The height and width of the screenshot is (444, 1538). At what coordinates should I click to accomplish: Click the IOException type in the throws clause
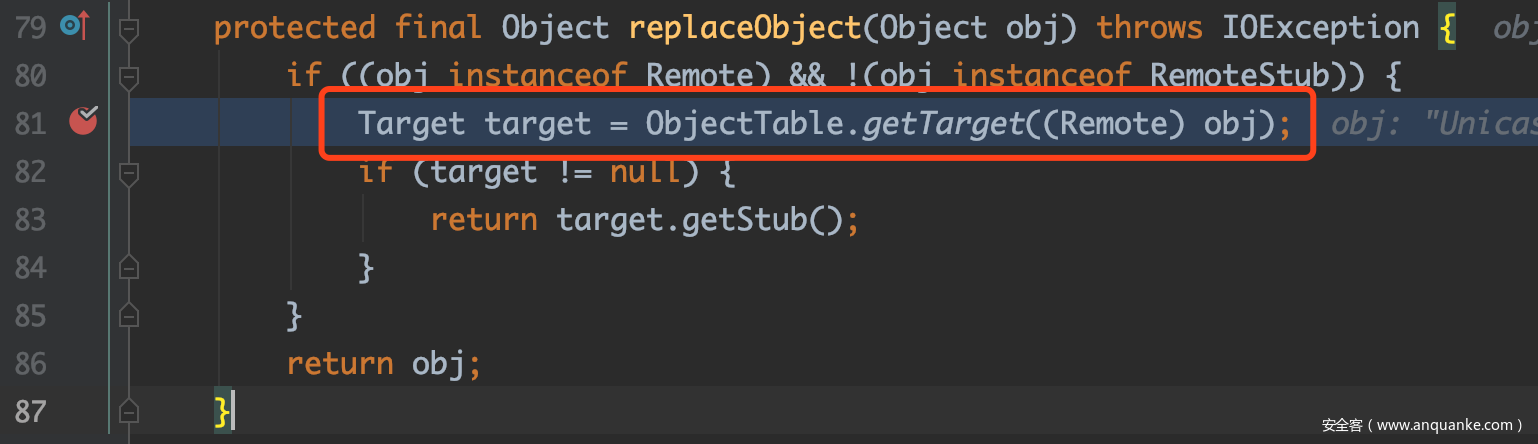click(1320, 28)
